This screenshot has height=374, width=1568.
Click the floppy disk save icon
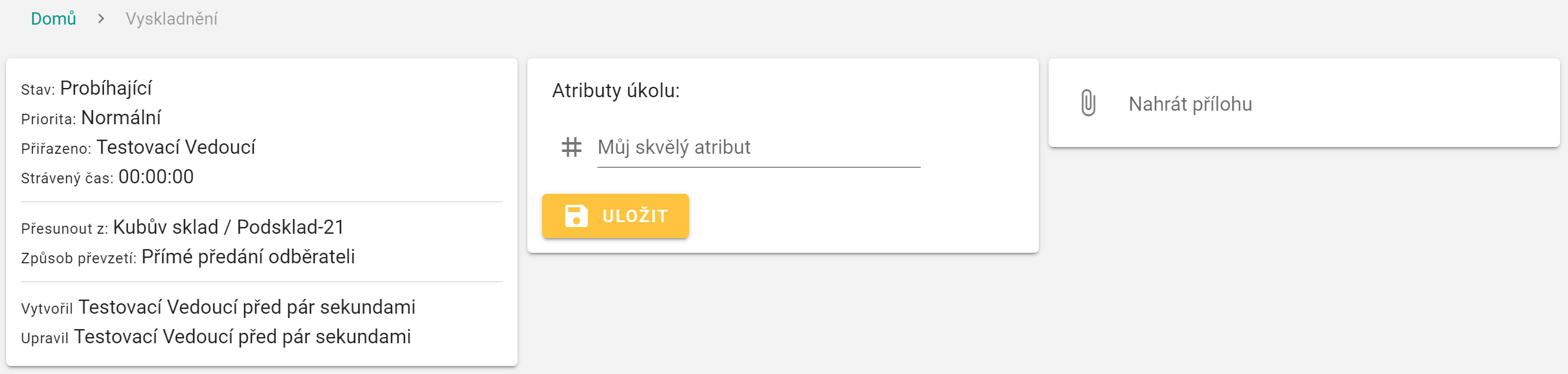[x=576, y=216]
